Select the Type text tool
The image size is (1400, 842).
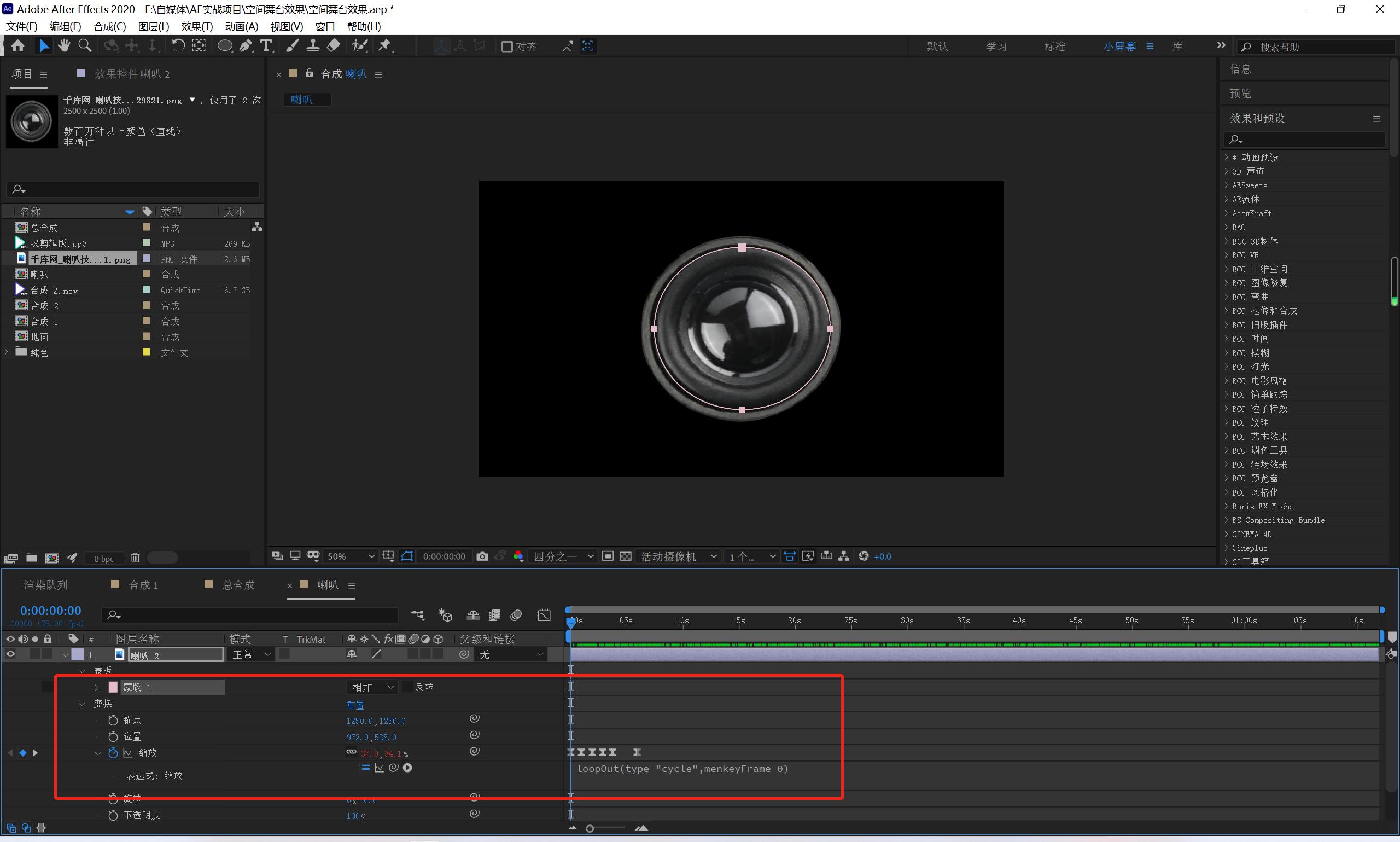(x=266, y=46)
